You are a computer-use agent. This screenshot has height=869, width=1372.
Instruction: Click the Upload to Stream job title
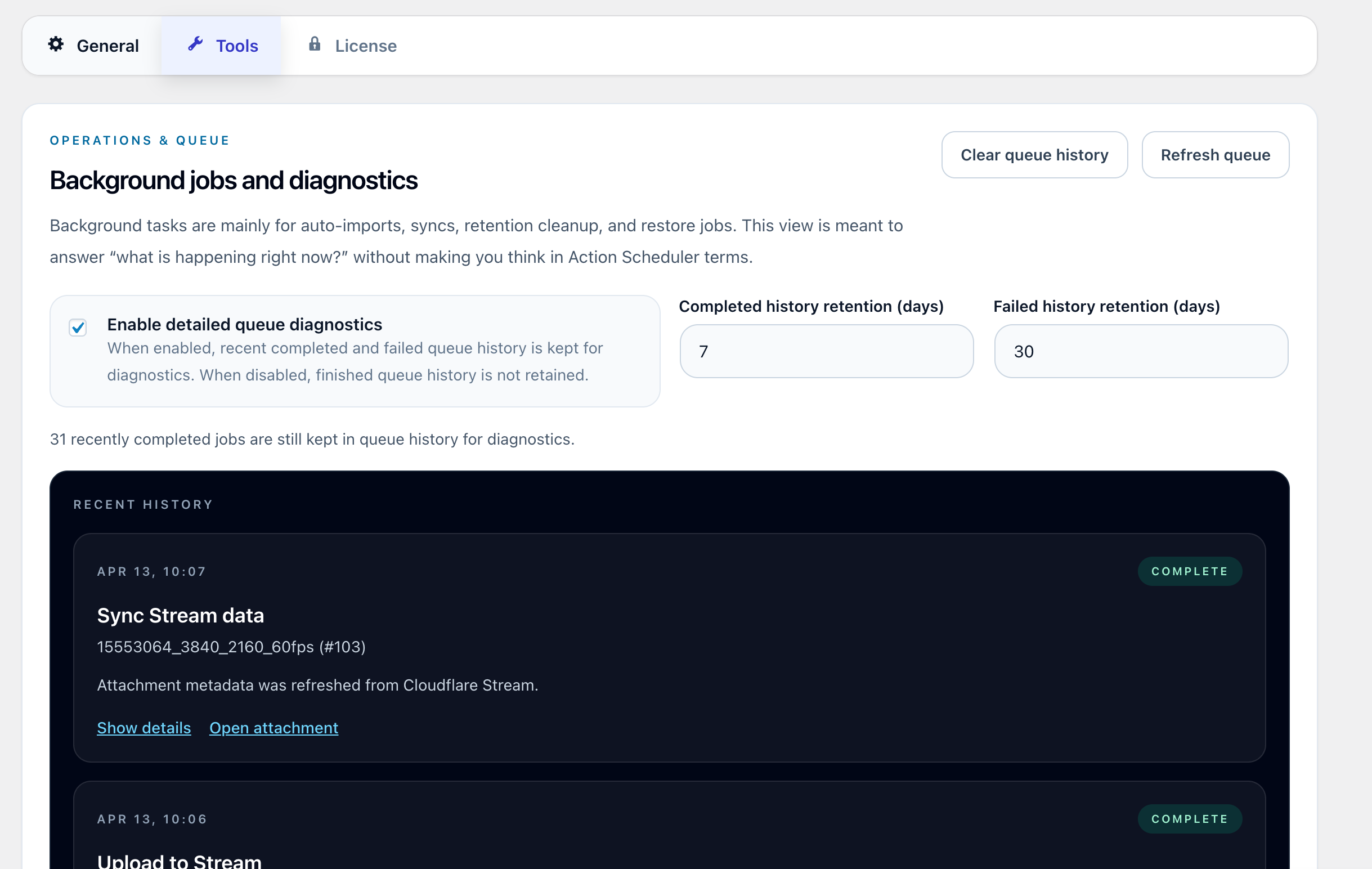179,861
